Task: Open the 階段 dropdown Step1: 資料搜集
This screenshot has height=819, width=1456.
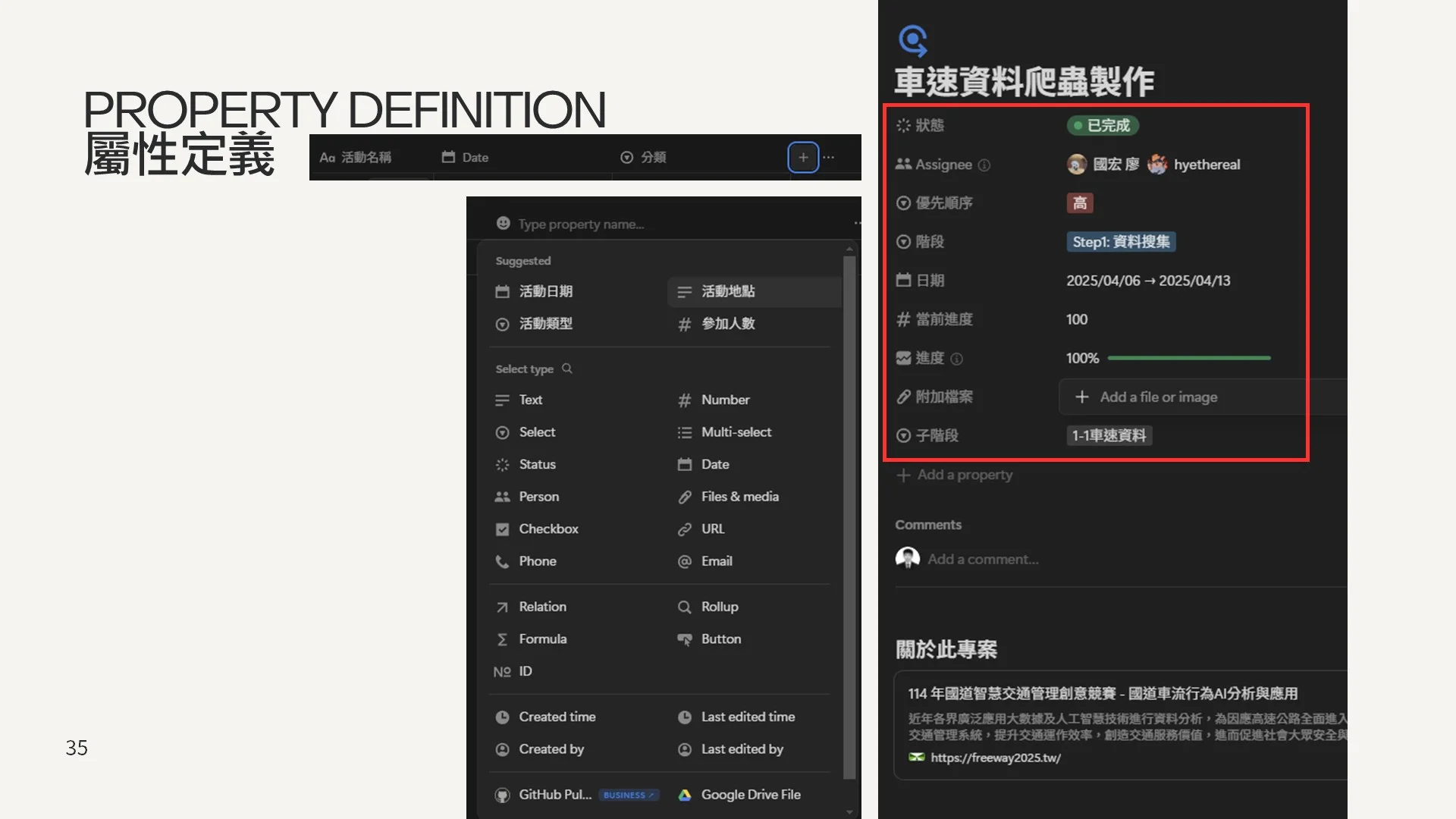Action: point(1120,242)
